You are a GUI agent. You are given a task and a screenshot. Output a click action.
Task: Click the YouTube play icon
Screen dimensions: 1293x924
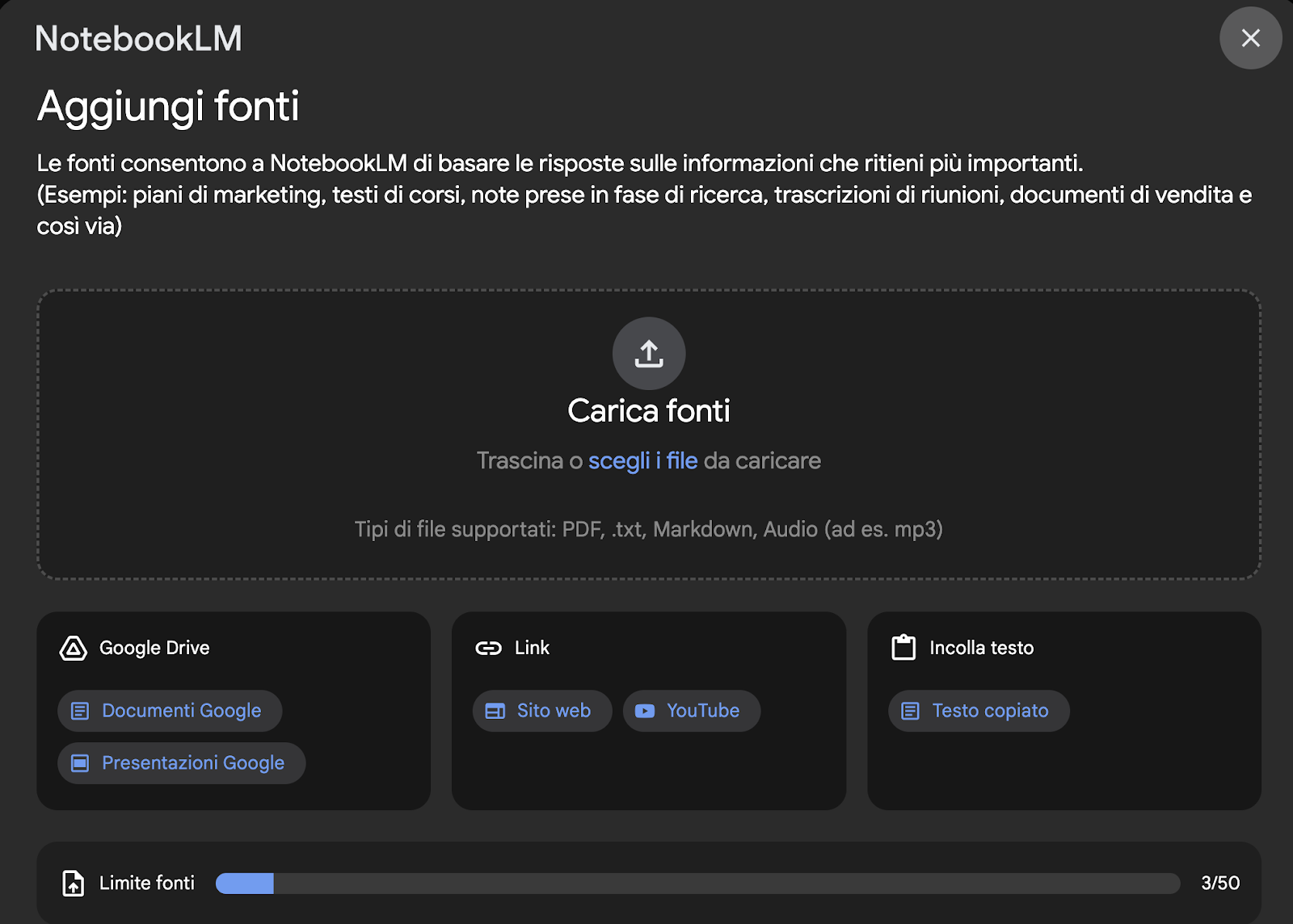(645, 711)
